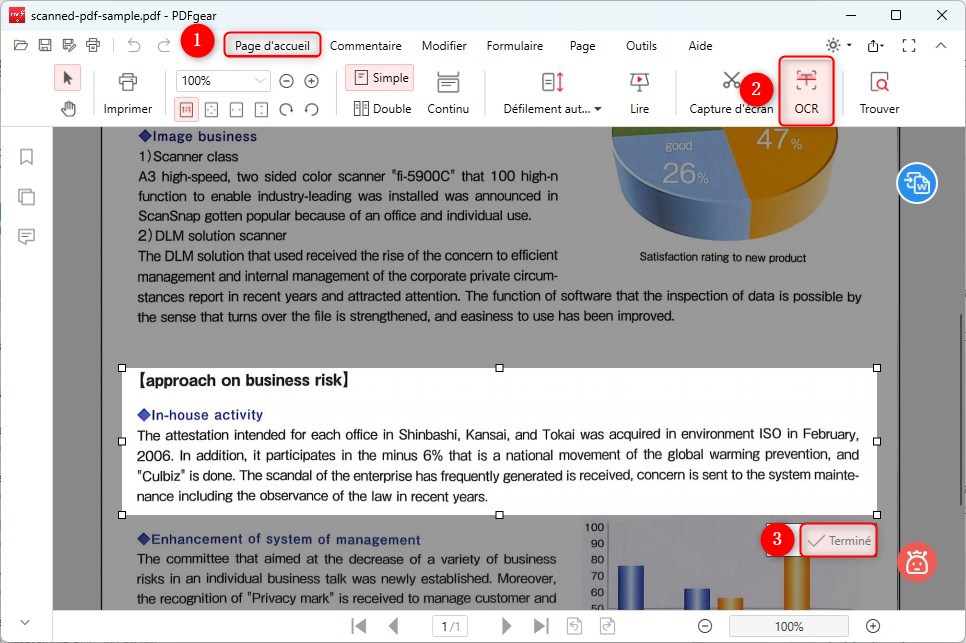Viewport: 966px width, 643px height.
Task: Click the page number input field
Action: [449, 625]
